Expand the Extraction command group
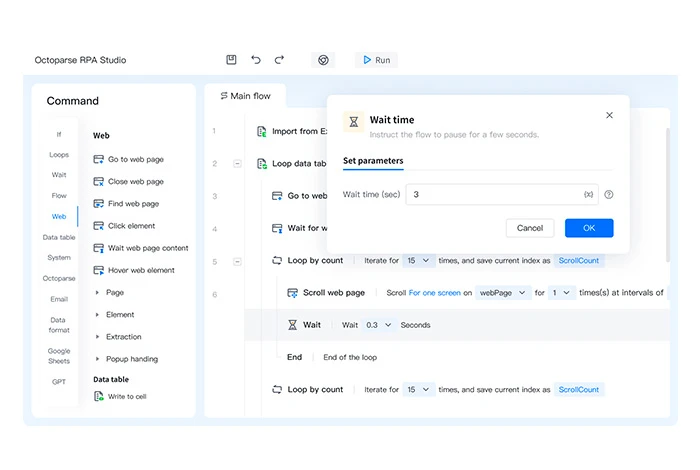The width and height of the screenshot is (700, 470). pyautogui.click(x=97, y=337)
